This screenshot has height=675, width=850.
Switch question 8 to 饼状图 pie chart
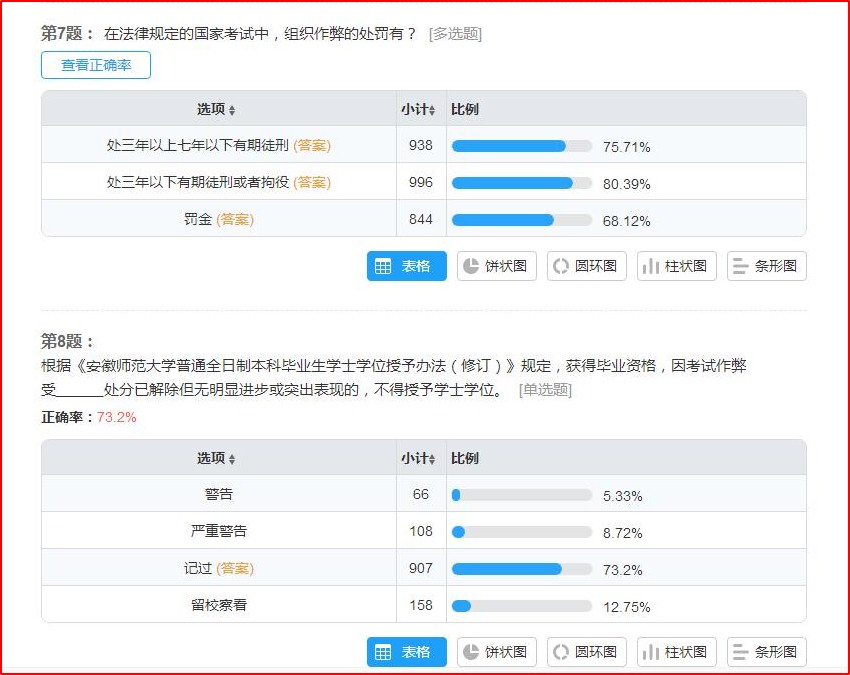pos(497,652)
